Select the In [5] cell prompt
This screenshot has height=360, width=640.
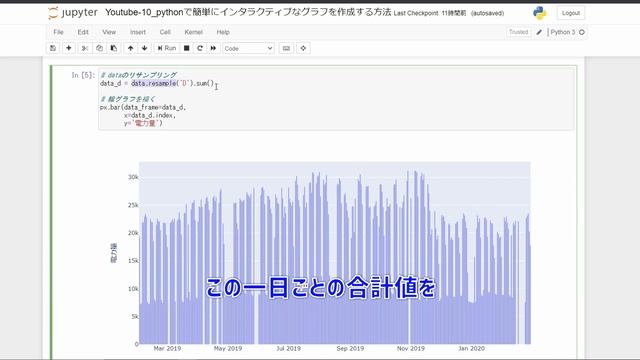coord(83,75)
